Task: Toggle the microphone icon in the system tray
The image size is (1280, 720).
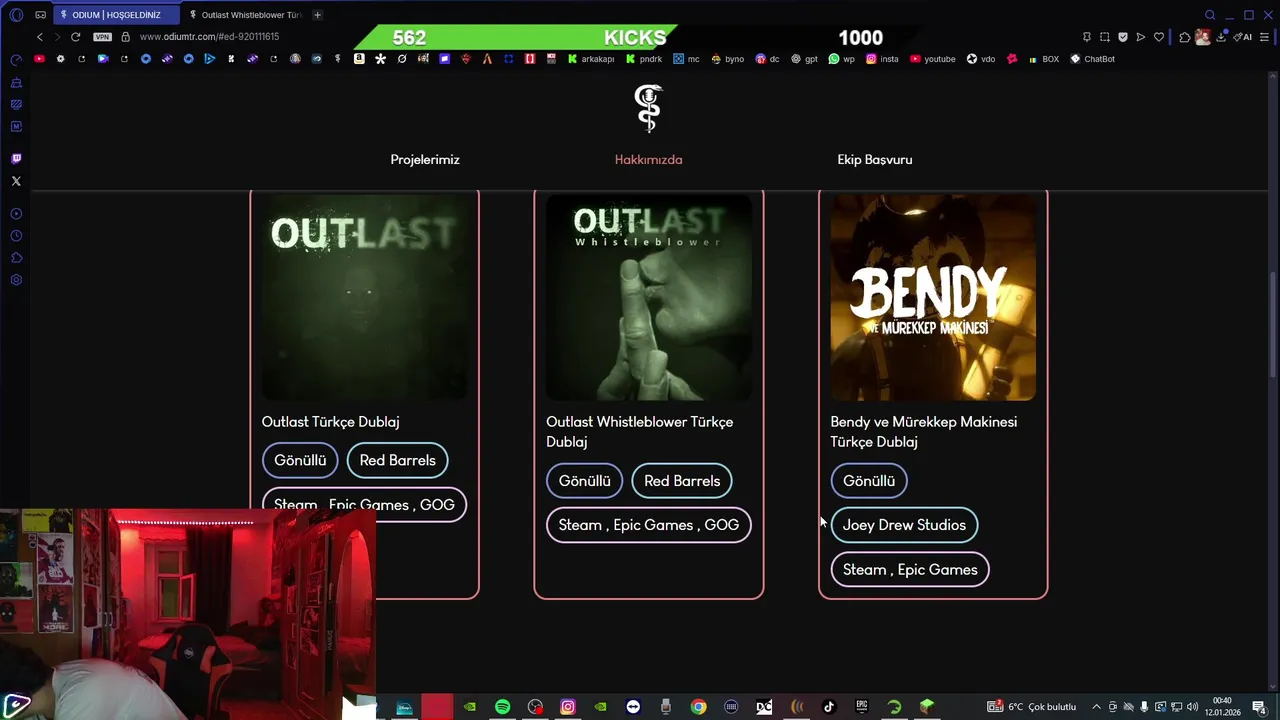Action: point(1144,707)
